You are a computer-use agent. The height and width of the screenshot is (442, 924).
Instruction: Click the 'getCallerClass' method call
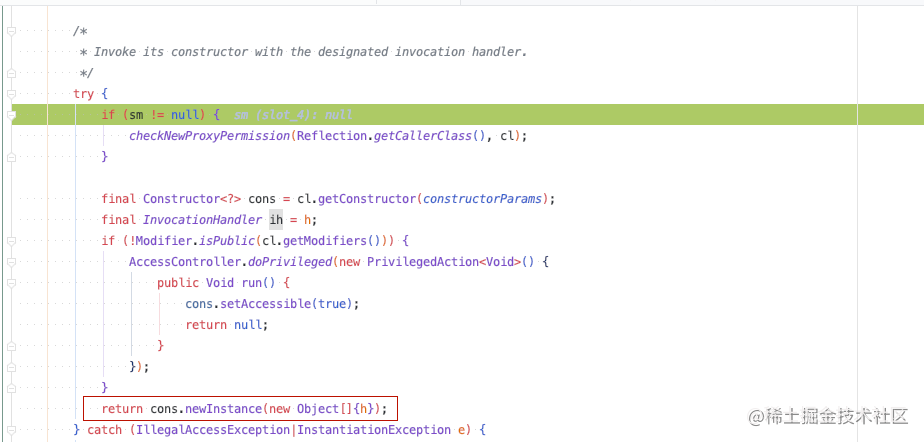pyautogui.click(x=423, y=136)
